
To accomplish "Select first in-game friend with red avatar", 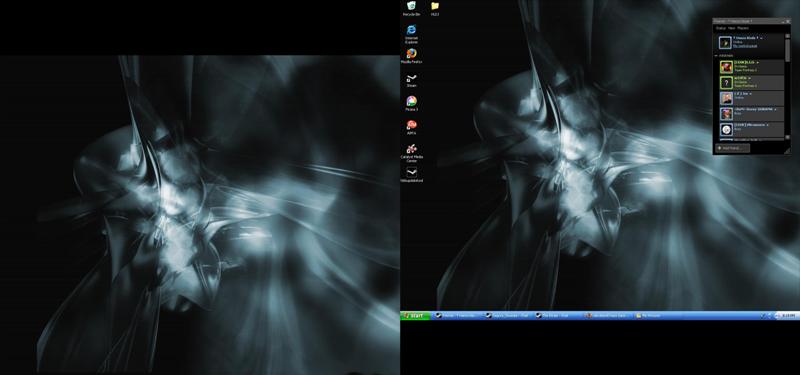I will 752,67.
